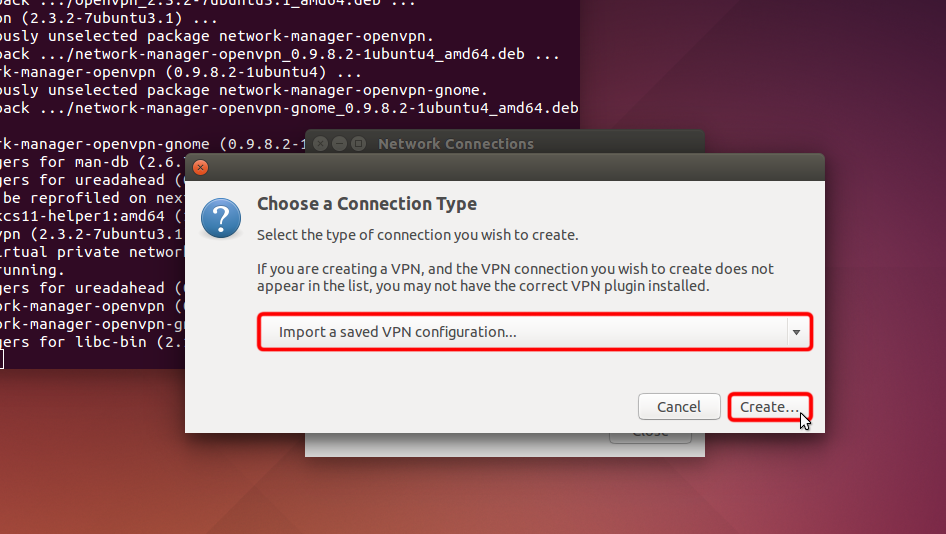The image size is (946, 534).
Task: Click the network-manager-openvpn-gnome .deb terminal line
Action: (300, 108)
